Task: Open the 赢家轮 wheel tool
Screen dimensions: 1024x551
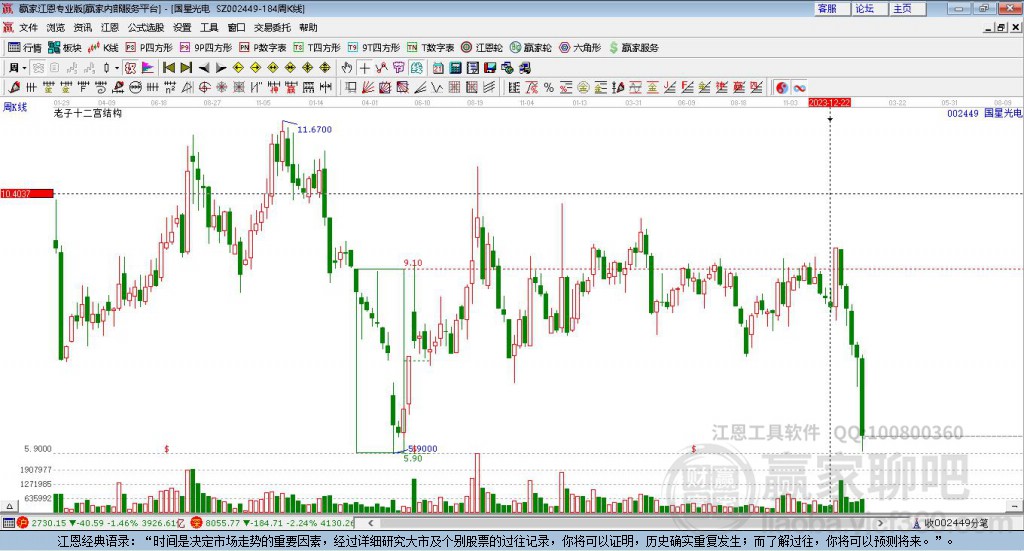Action: 530,48
